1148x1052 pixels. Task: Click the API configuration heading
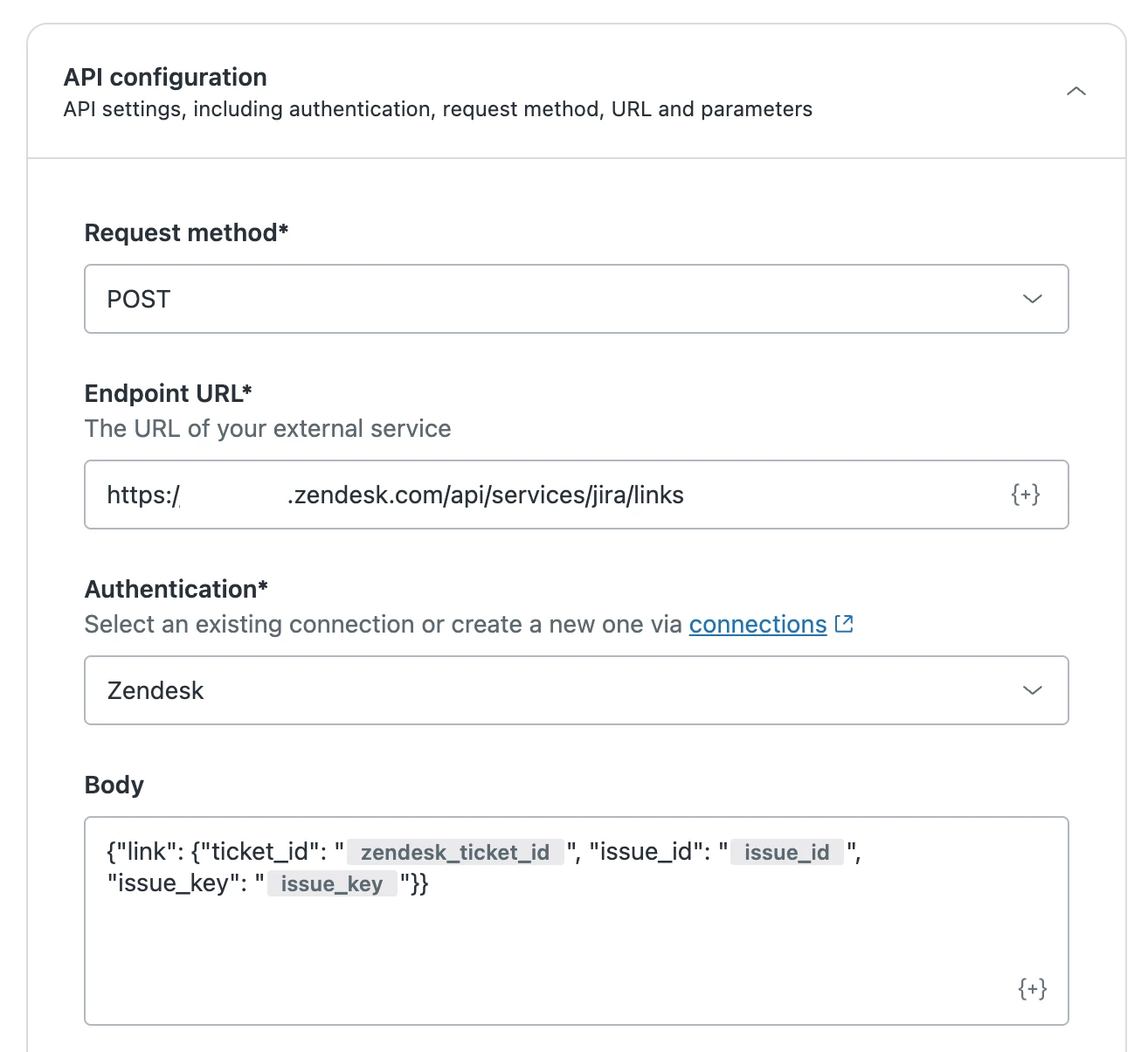point(165,77)
